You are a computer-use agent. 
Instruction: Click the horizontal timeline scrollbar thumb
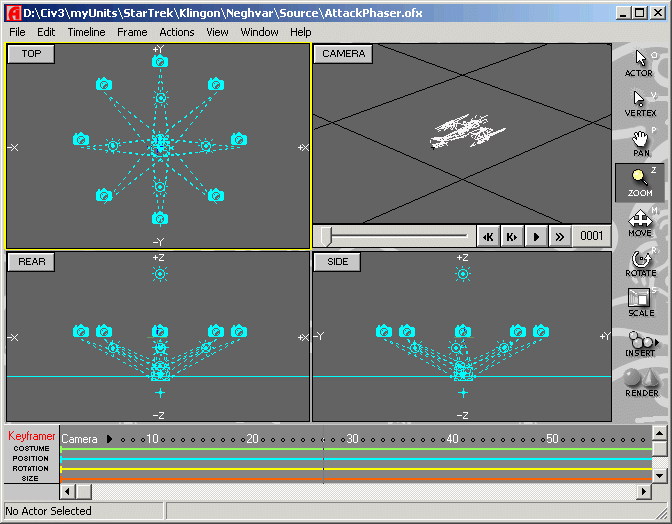84,491
